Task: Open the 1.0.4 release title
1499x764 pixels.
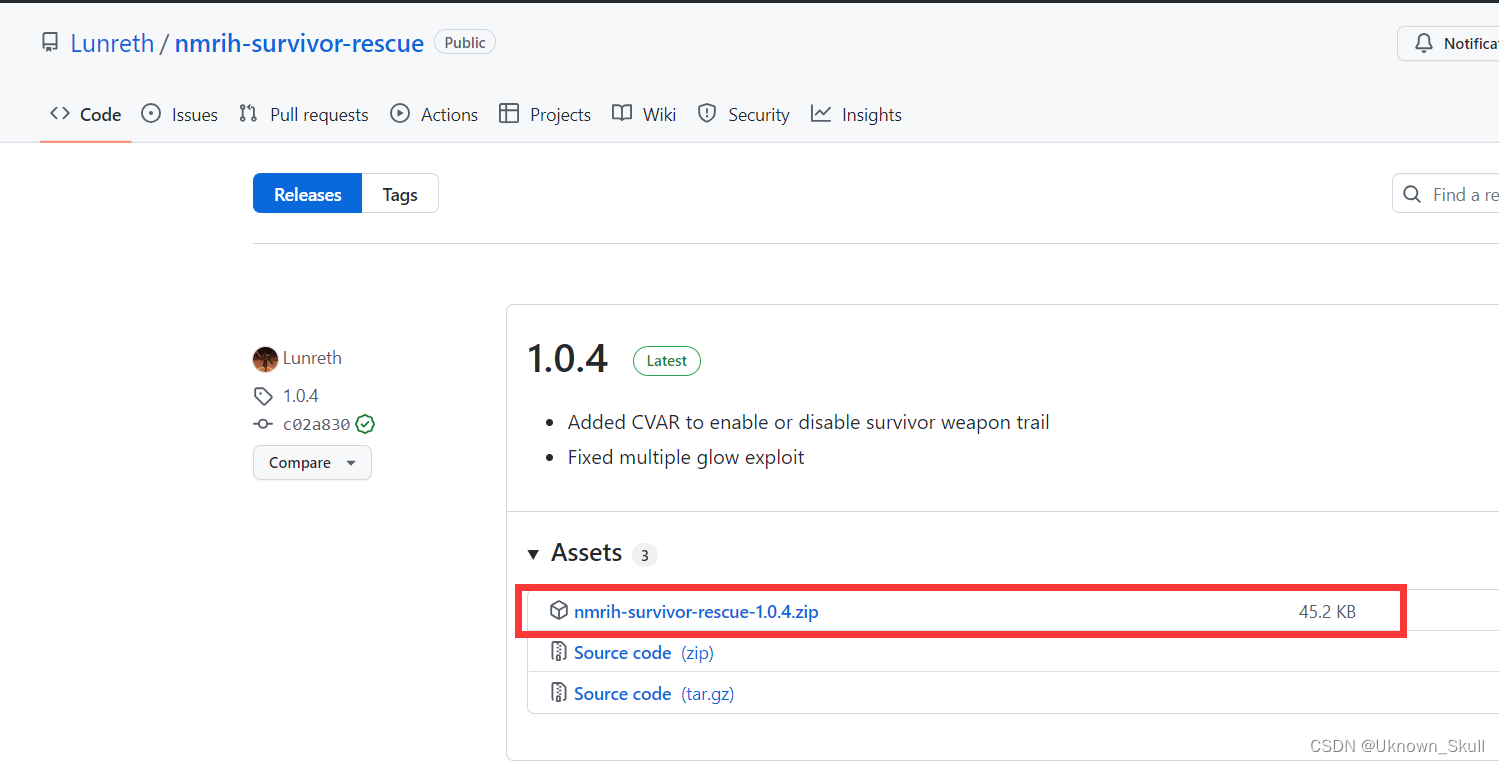Action: tap(567, 359)
